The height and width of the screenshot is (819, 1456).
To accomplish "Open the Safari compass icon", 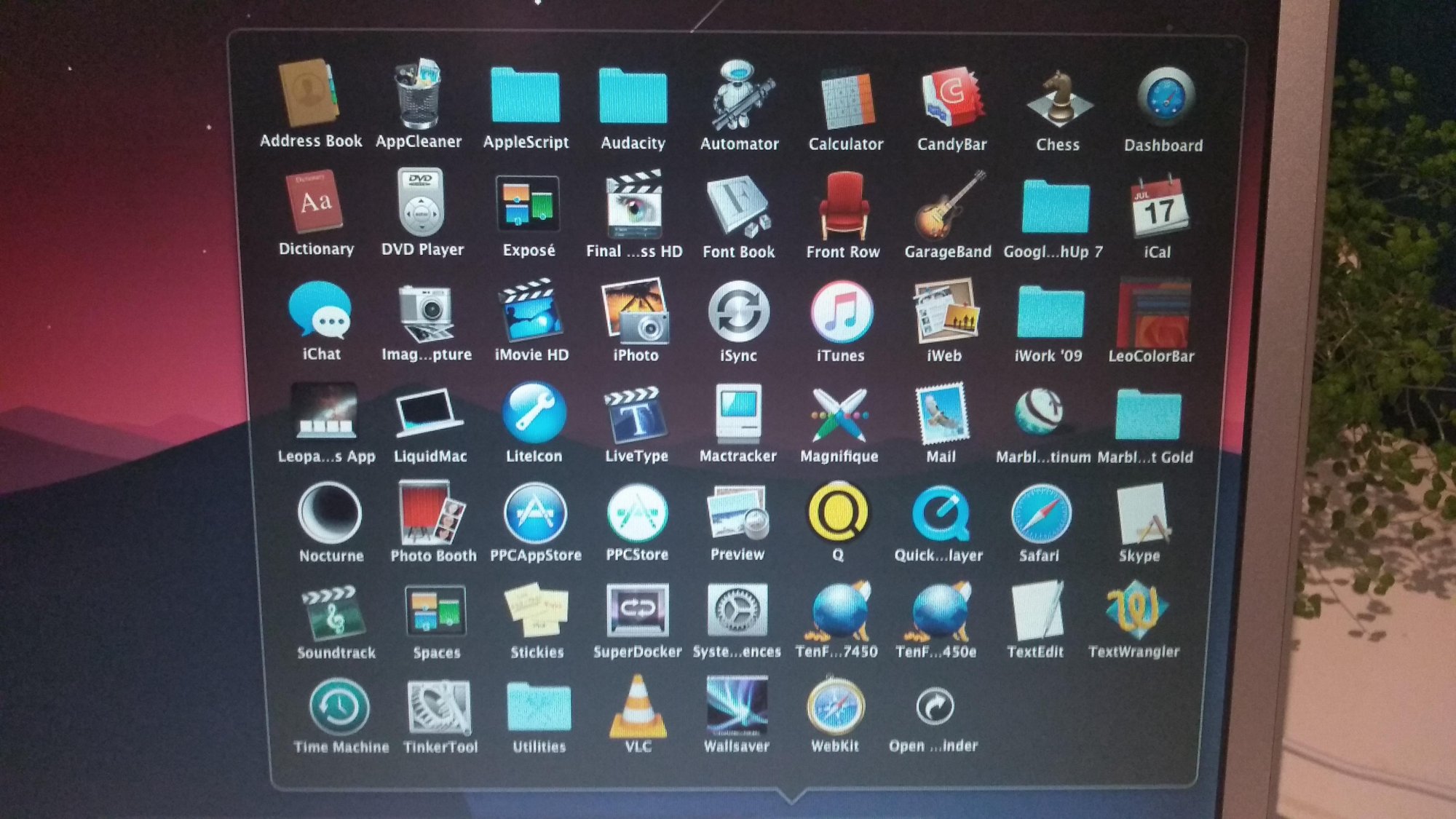I will click(1040, 515).
